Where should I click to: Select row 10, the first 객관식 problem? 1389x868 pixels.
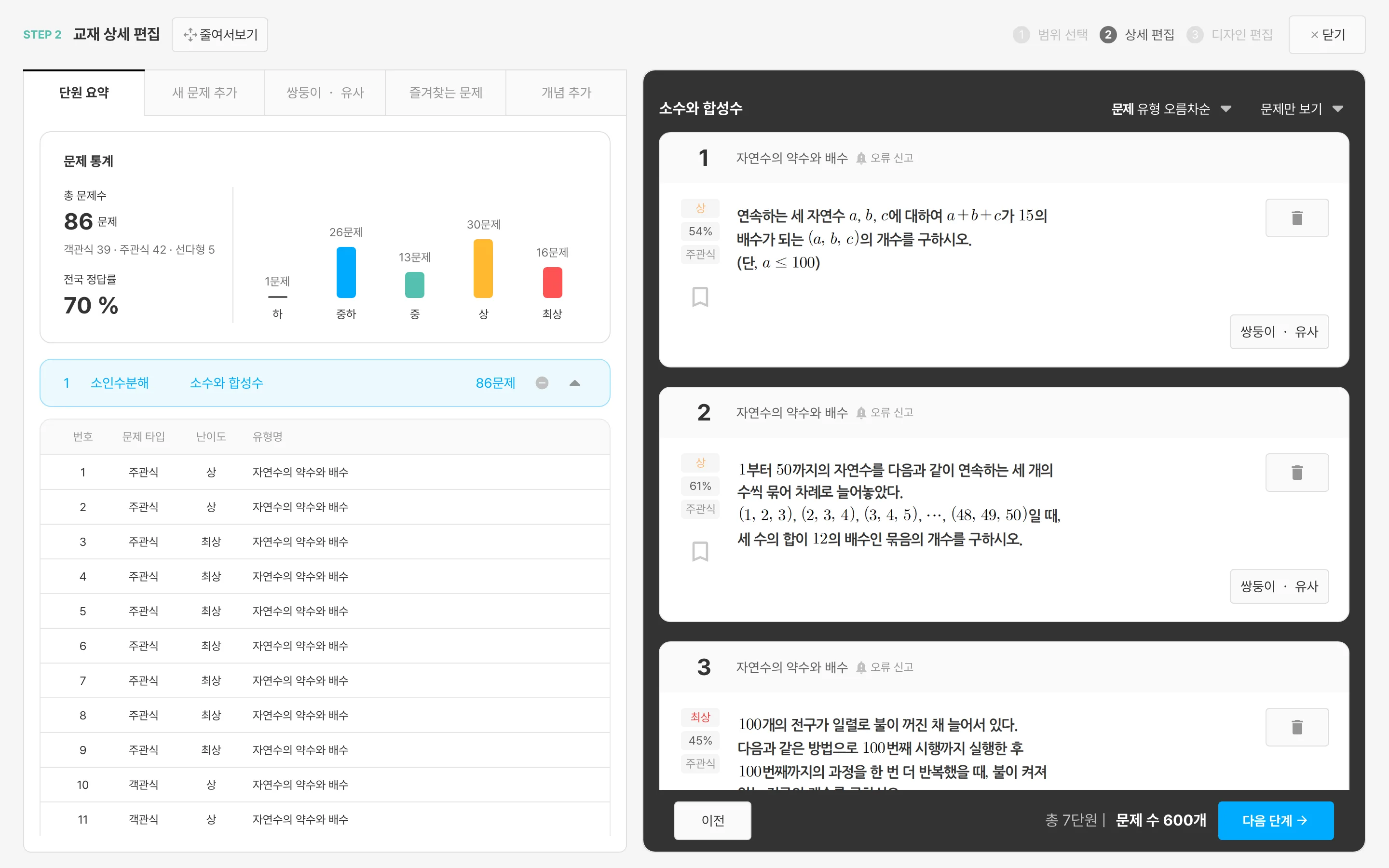(325, 785)
